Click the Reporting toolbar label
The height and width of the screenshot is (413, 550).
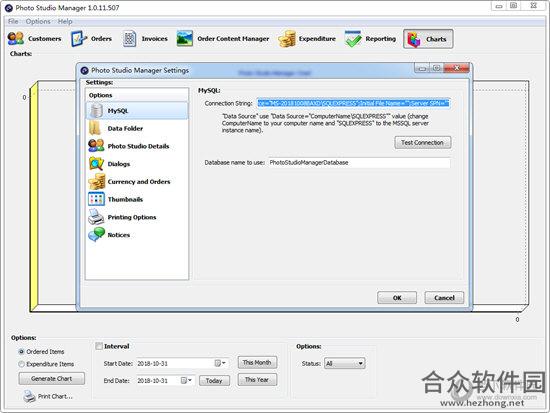(381, 39)
